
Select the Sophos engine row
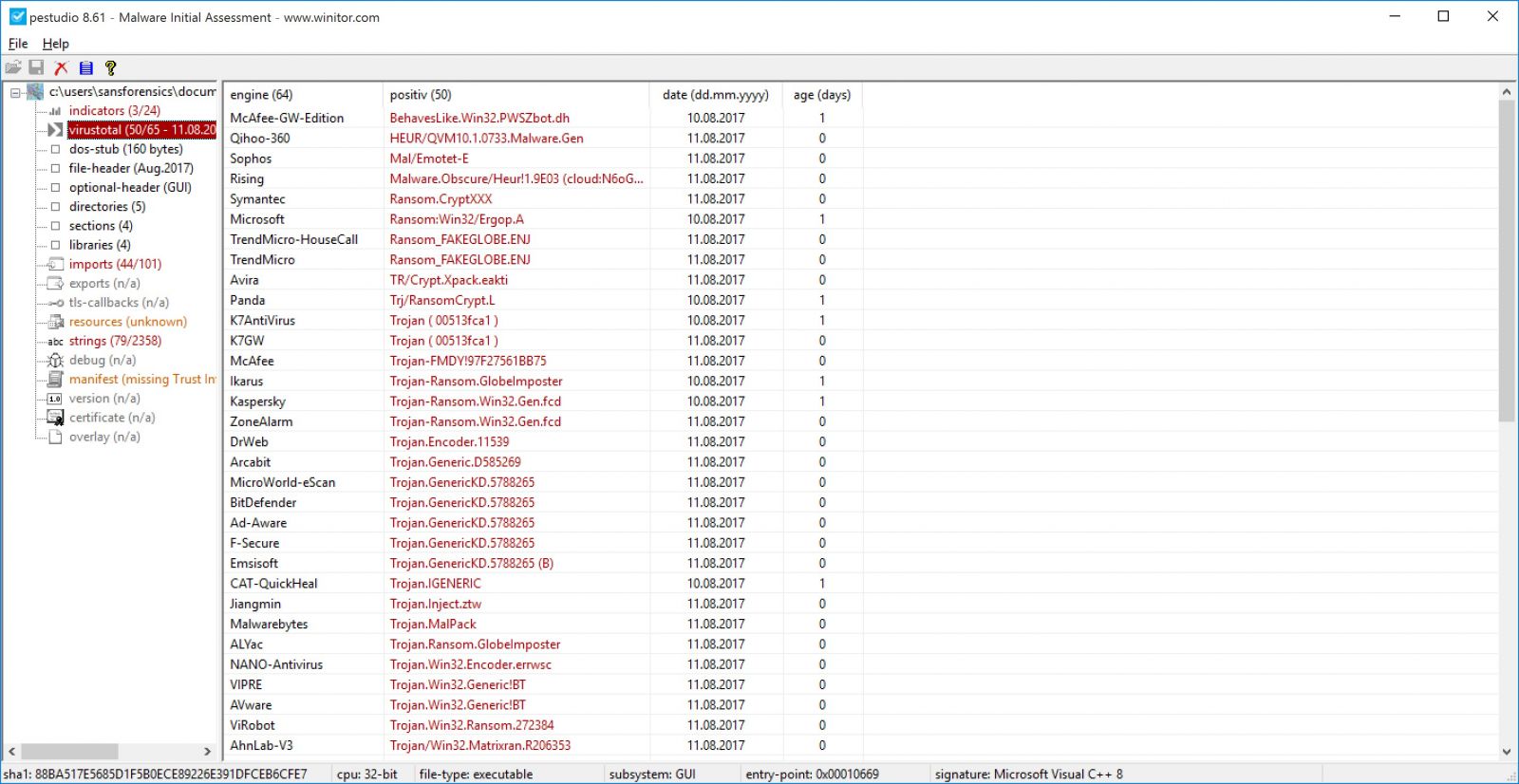543,159
